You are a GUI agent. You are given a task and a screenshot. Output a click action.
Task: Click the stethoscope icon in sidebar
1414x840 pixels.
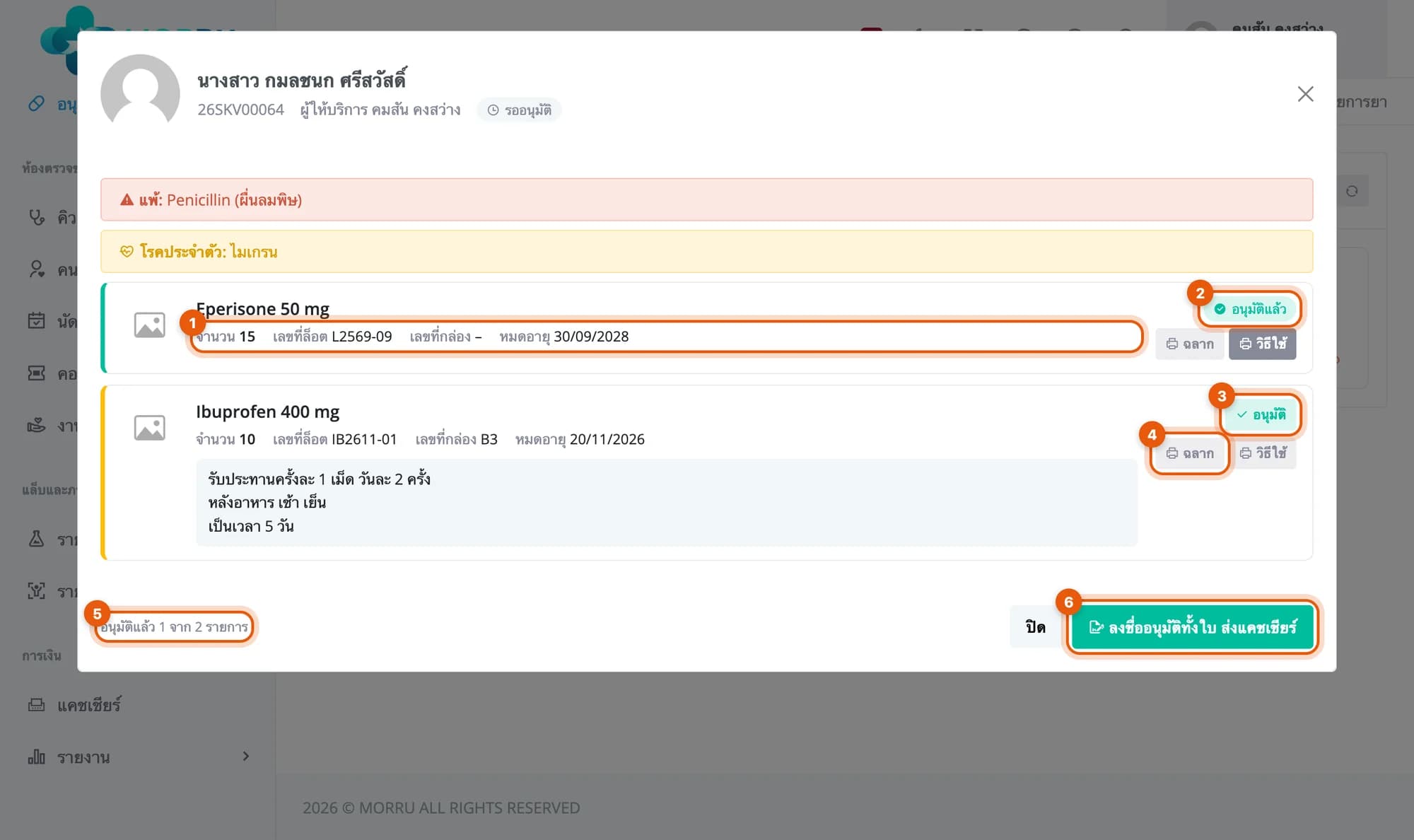click(36, 217)
